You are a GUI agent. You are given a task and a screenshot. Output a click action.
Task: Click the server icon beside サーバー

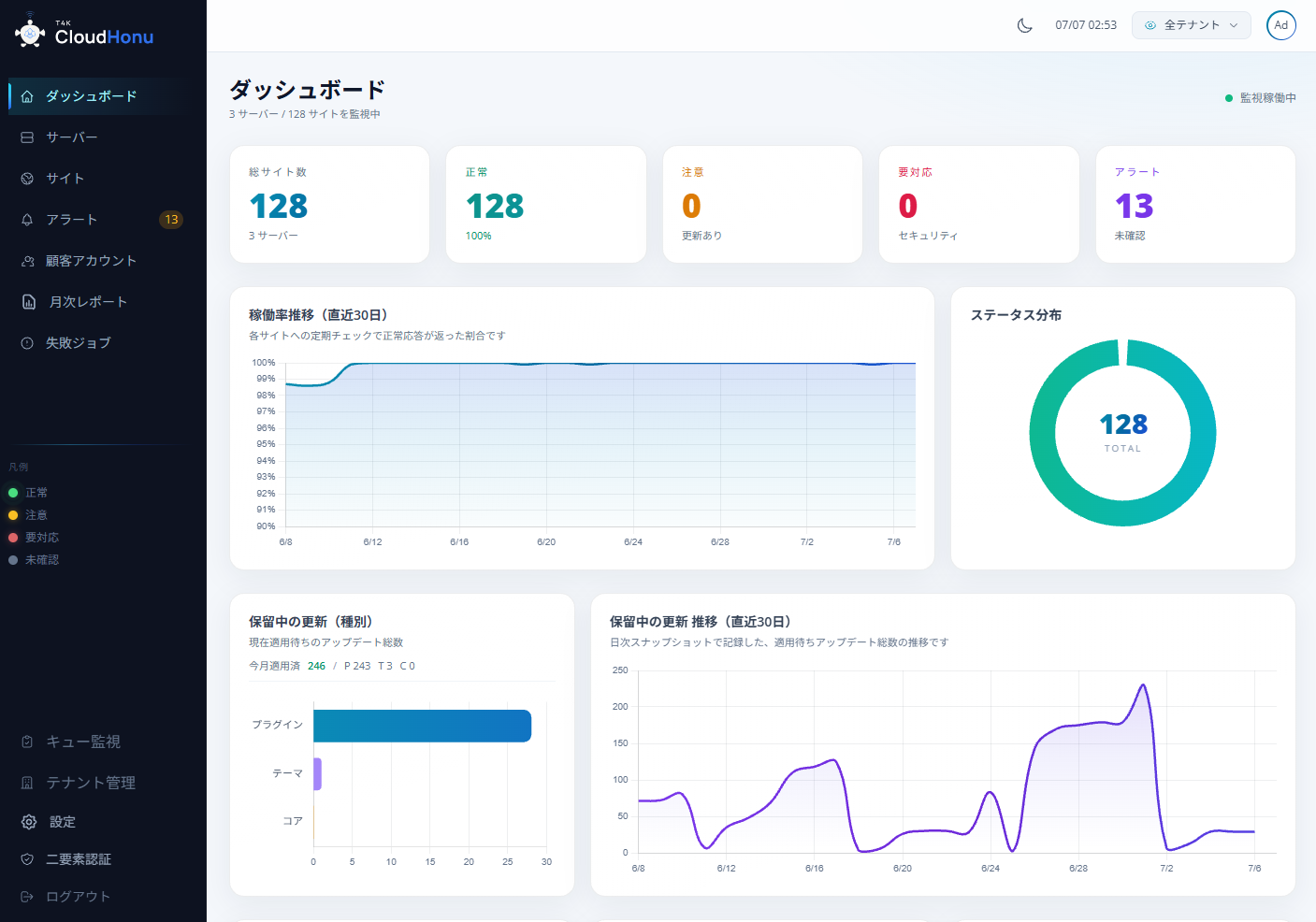click(x=27, y=137)
